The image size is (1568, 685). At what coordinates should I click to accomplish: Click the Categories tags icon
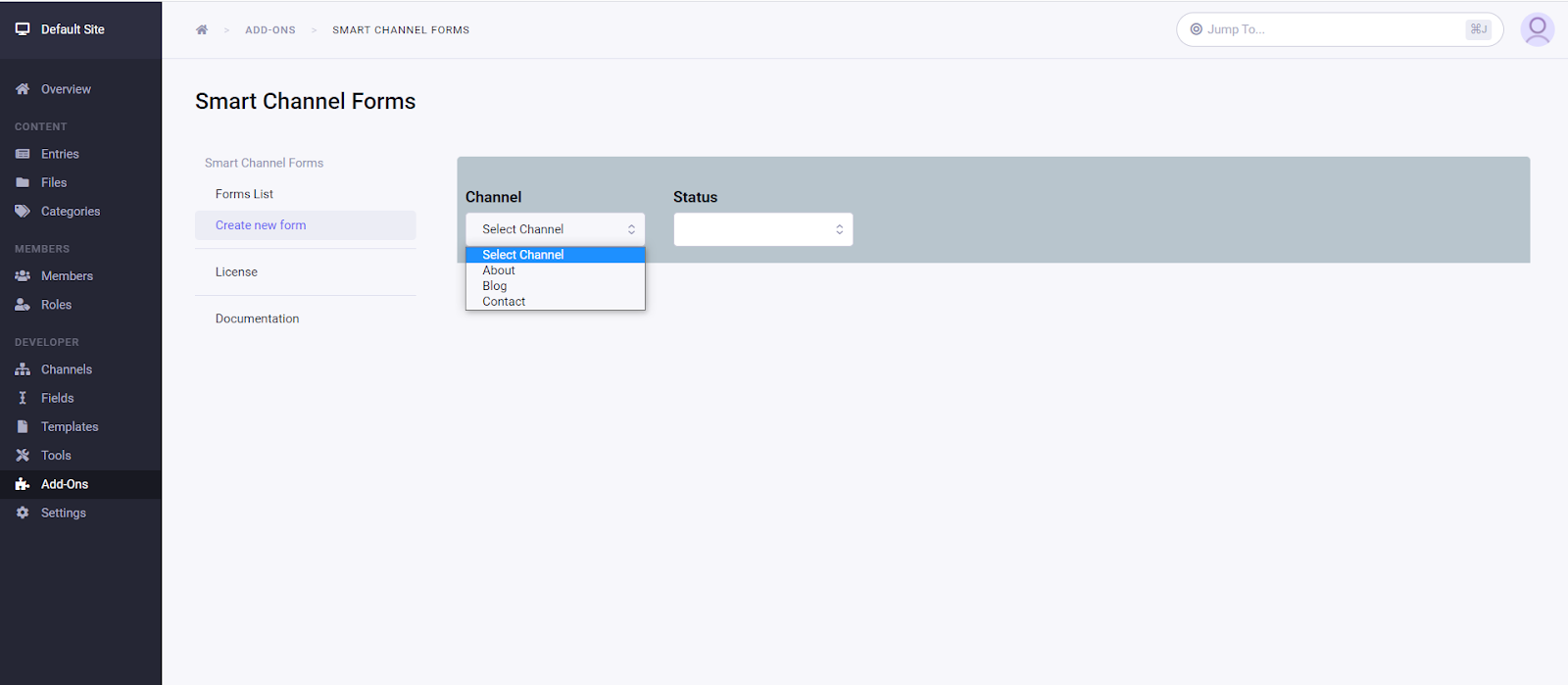tap(23, 212)
